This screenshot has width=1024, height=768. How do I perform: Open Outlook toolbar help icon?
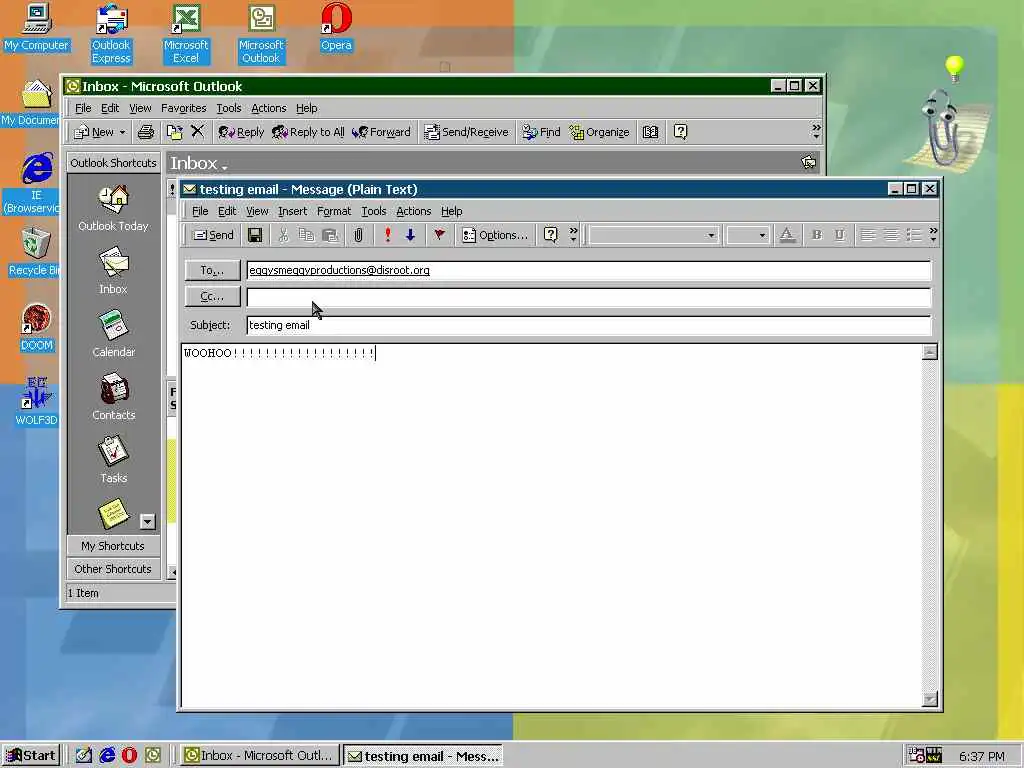pos(680,132)
